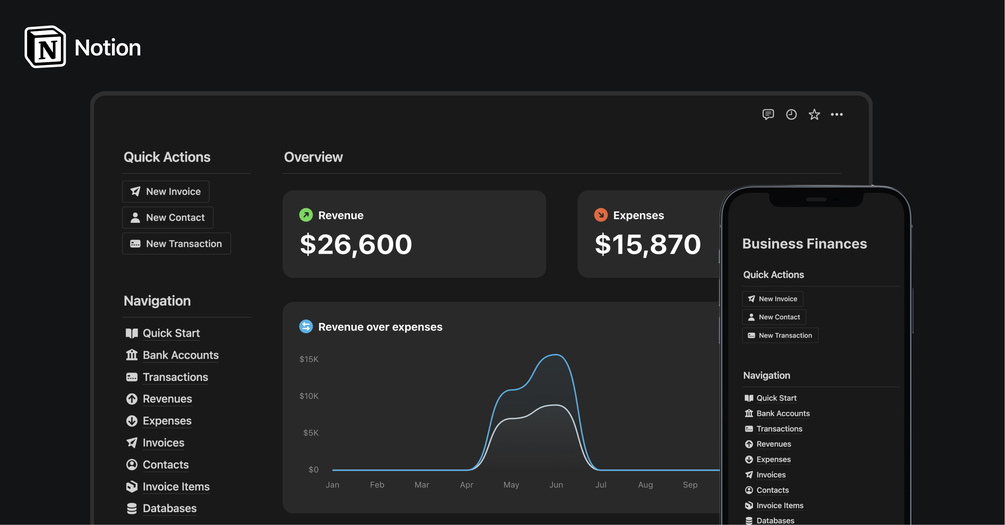Click the box icon beside desktop Invoice Items
The image size is (1005, 525).
click(x=131, y=487)
